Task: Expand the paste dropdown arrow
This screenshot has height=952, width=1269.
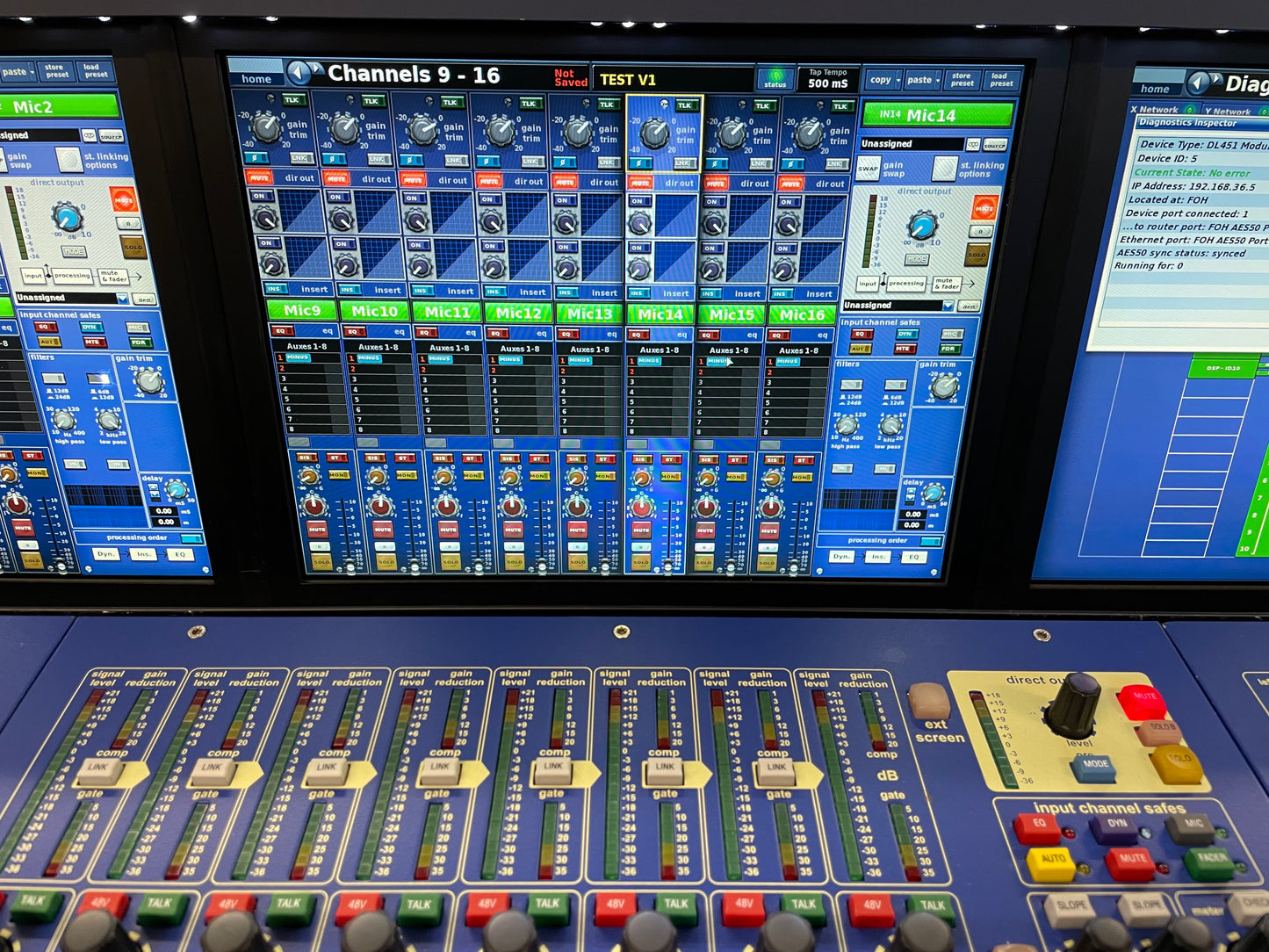Action: pyautogui.click(x=937, y=81)
